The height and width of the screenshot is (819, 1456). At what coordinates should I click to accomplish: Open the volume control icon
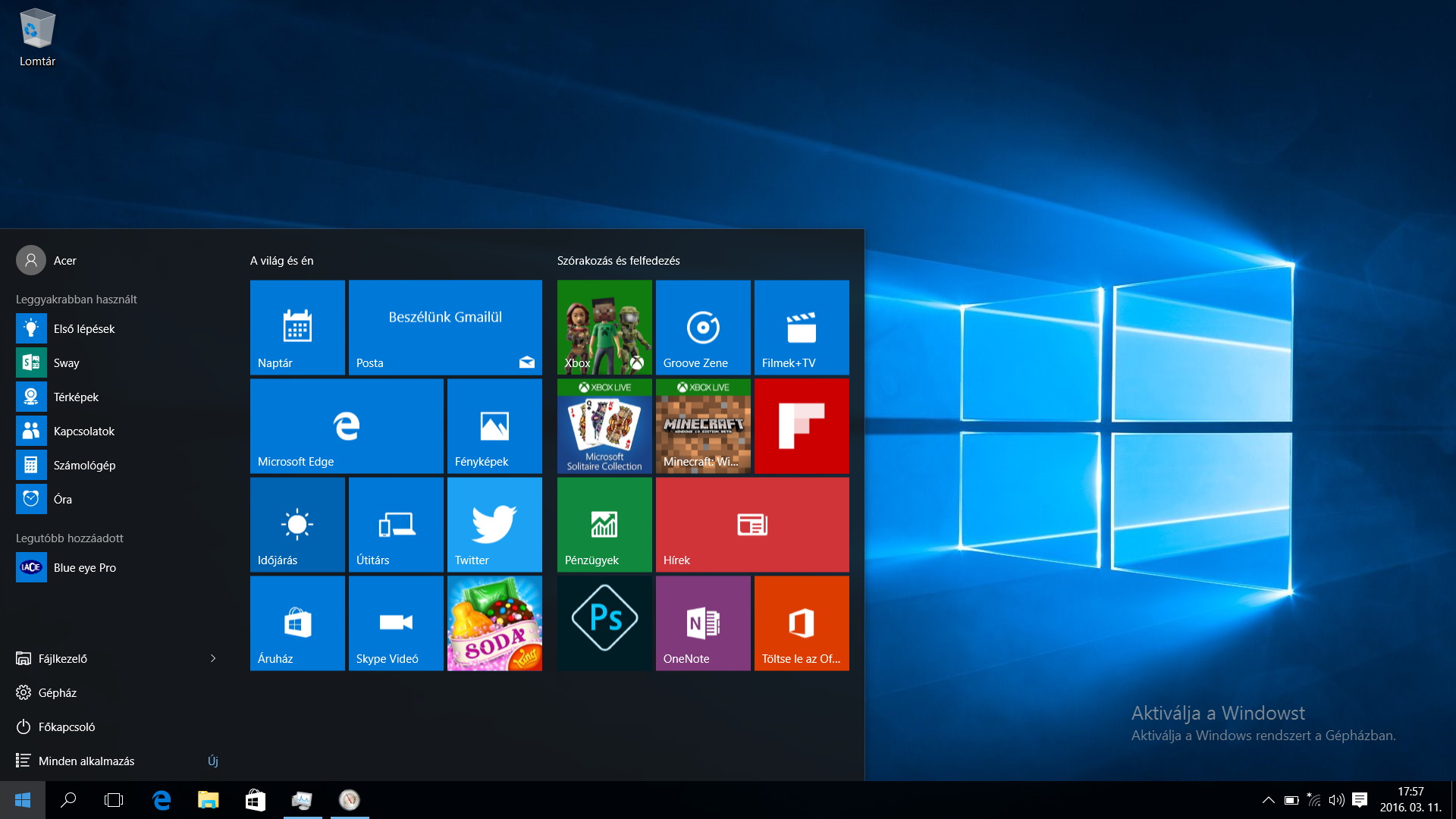click(x=1337, y=800)
